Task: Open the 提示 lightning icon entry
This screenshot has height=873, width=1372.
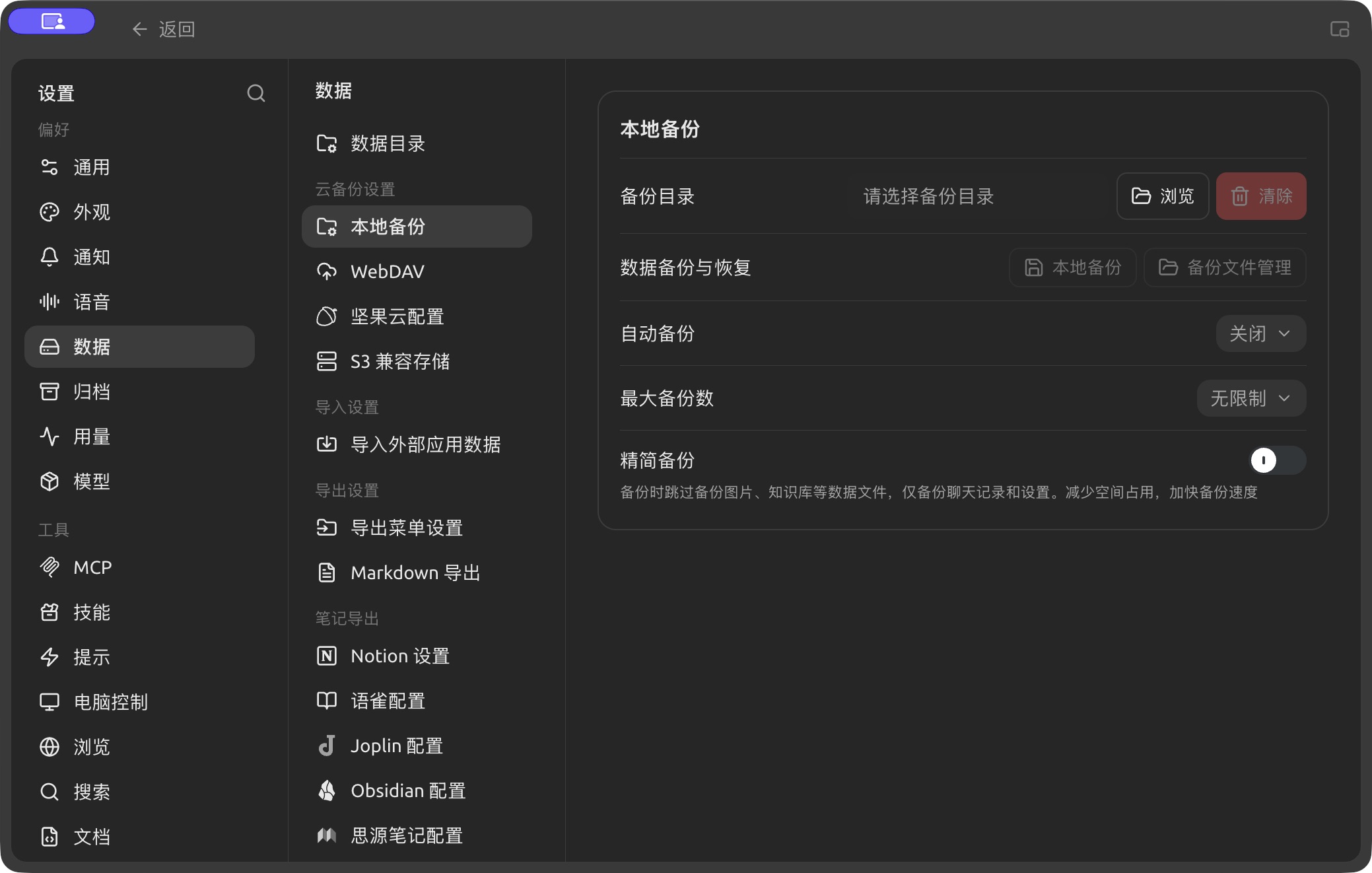Action: coord(50,657)
